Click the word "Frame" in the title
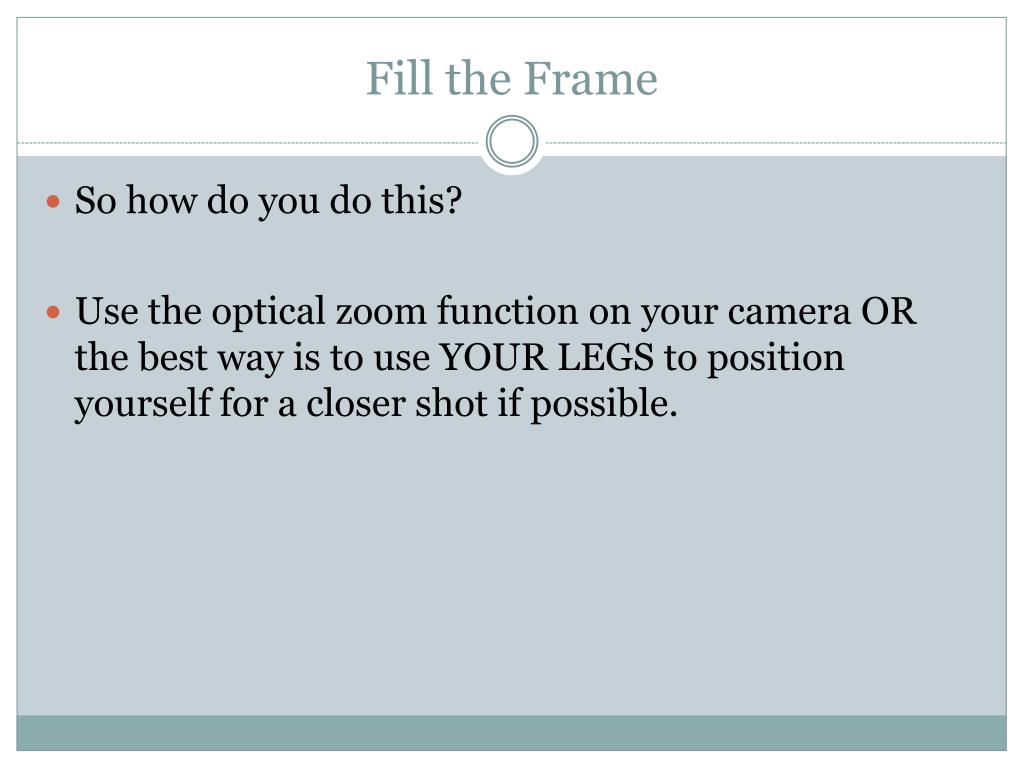Image resolution: width=1024 pixels, height=768 pixels. pyautogui.click(x=590, y=79)
